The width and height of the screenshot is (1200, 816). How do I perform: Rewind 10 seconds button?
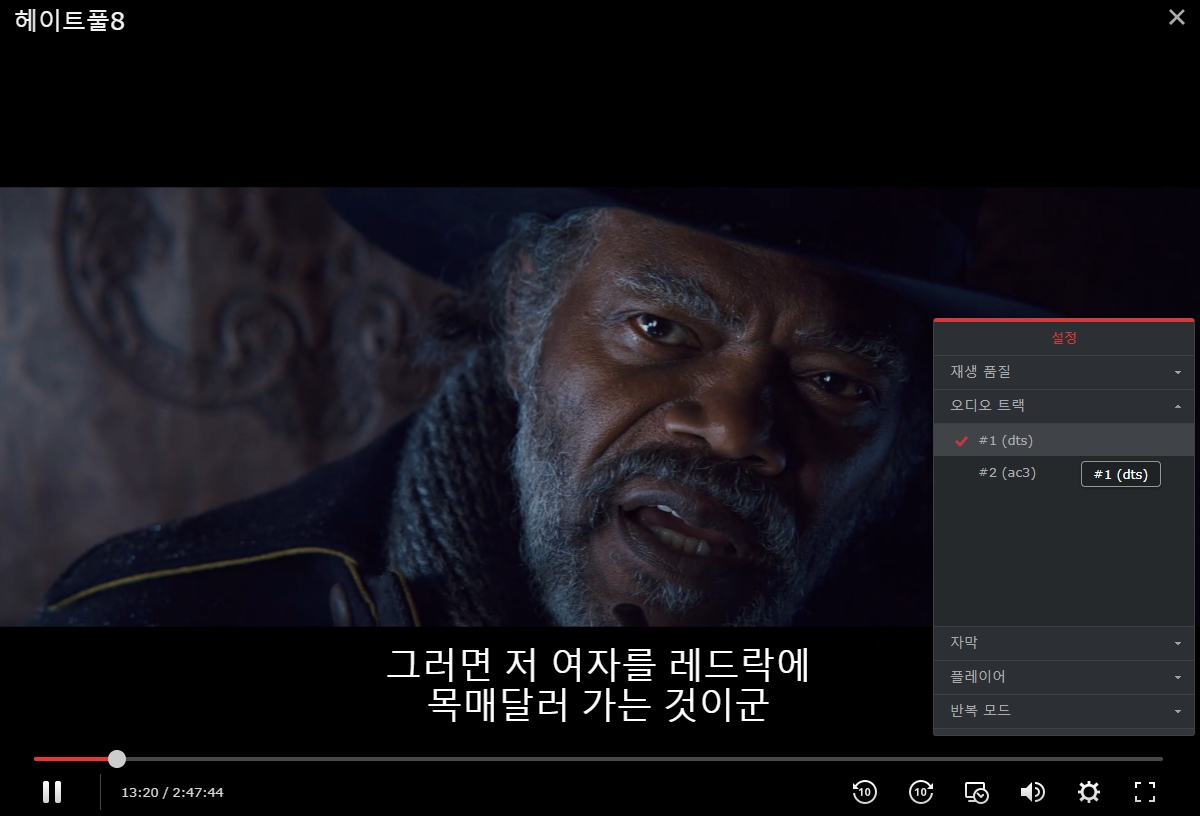click(x=865, y=792)
